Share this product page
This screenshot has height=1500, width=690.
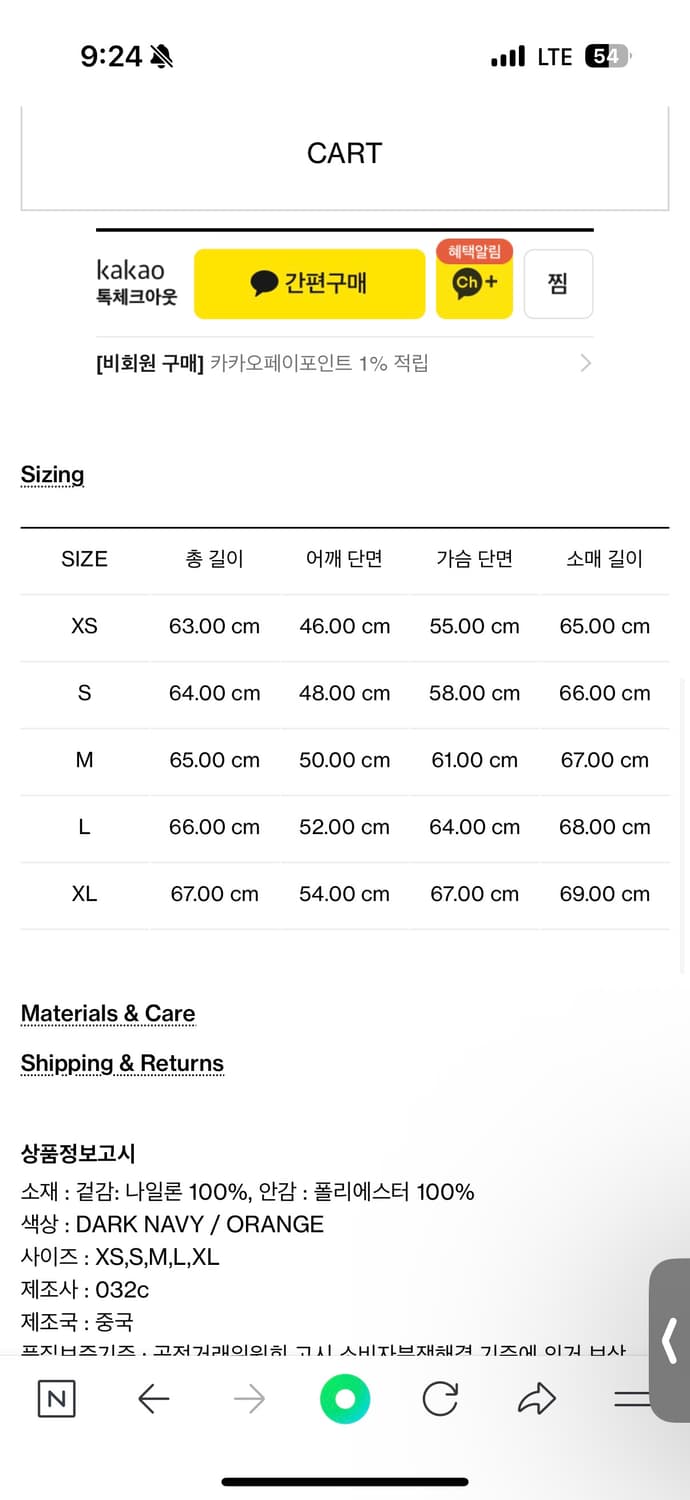coord(537,1399)
